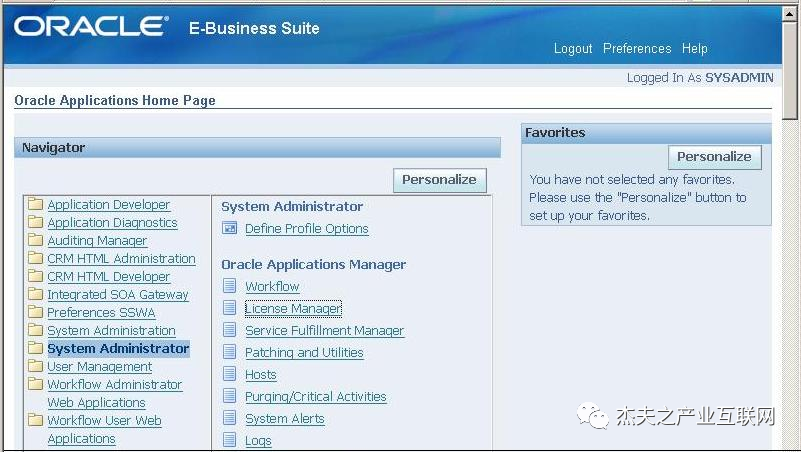Viewport: 801px width, 452px height.
Task: Select the highlighted System Administrator link
Action: click(118, 349)
